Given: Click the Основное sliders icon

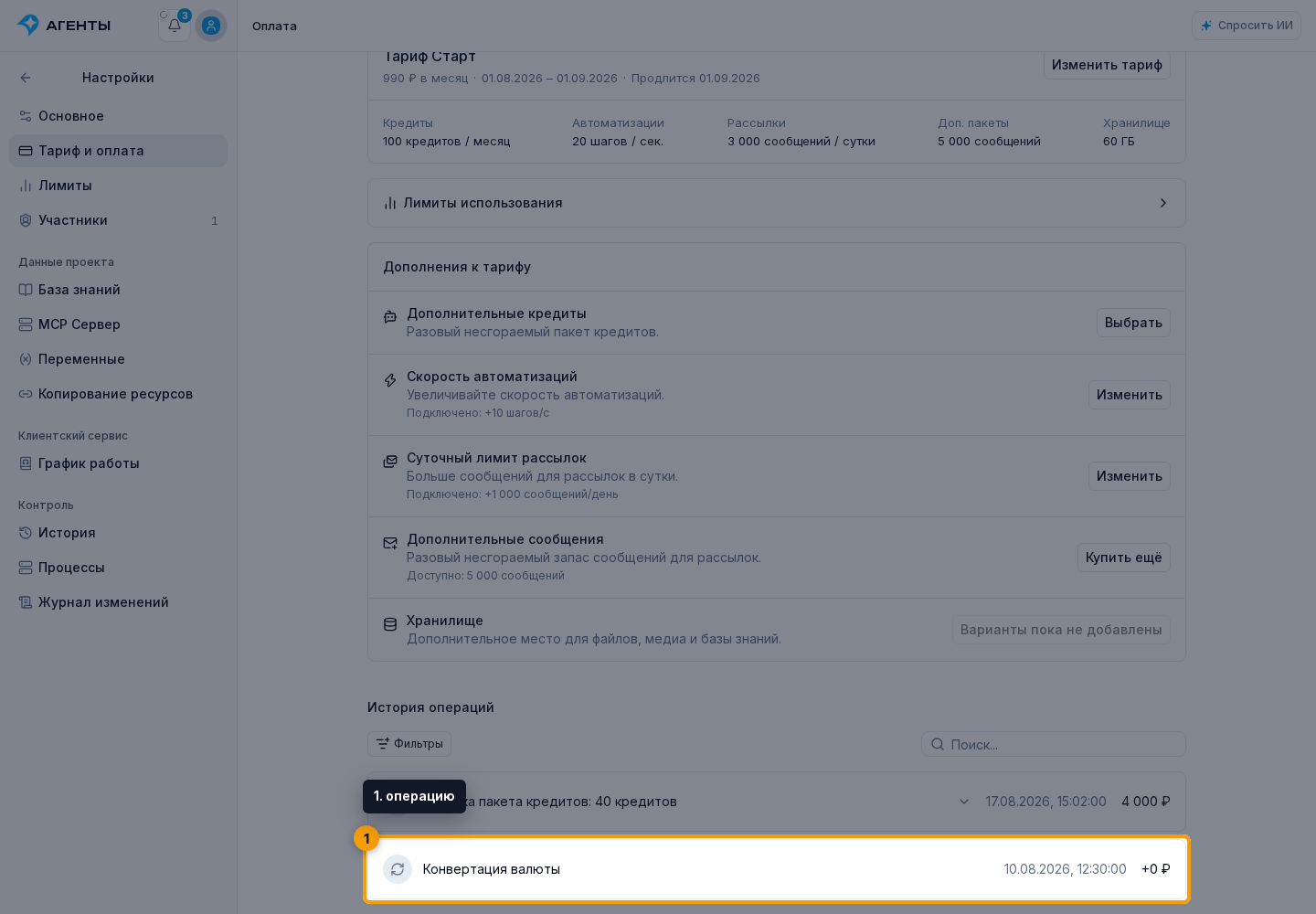Looking at the screenshot, I should coord(26,116).
